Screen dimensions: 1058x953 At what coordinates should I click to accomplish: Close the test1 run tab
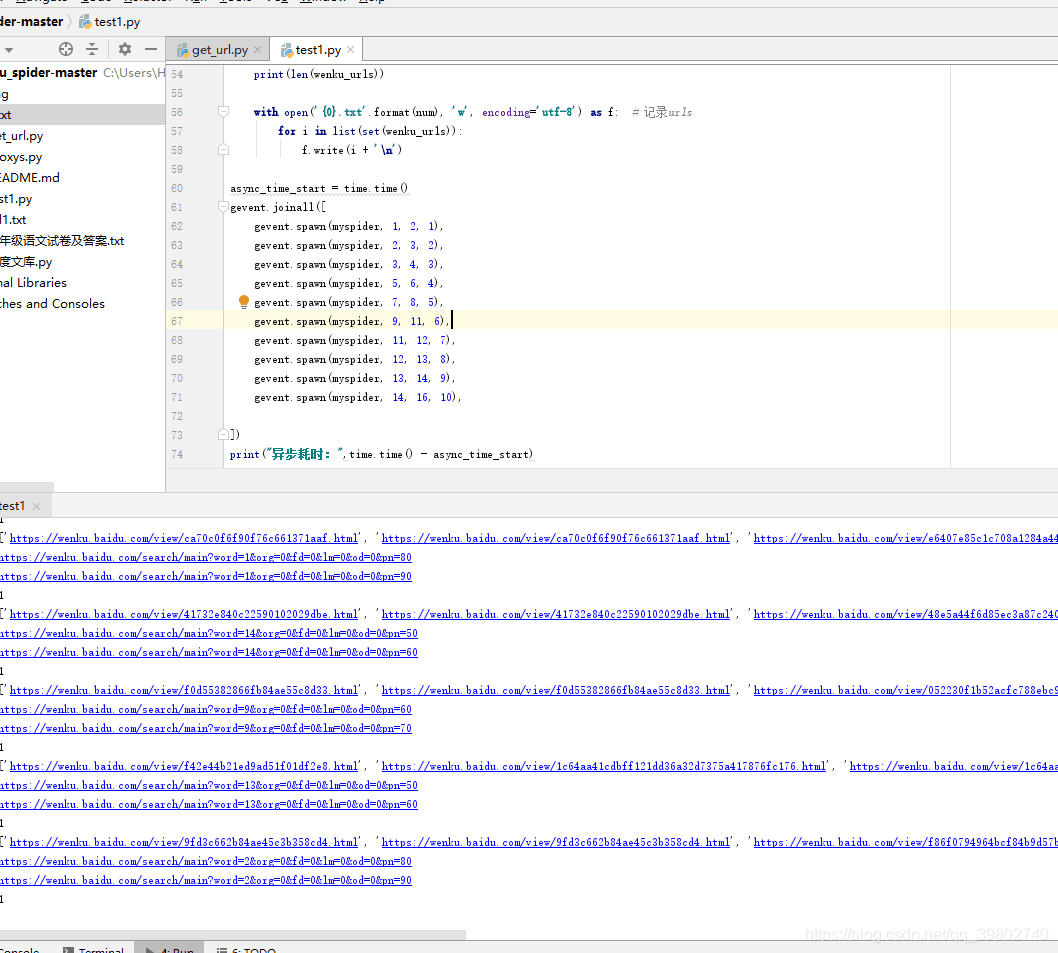36,506
